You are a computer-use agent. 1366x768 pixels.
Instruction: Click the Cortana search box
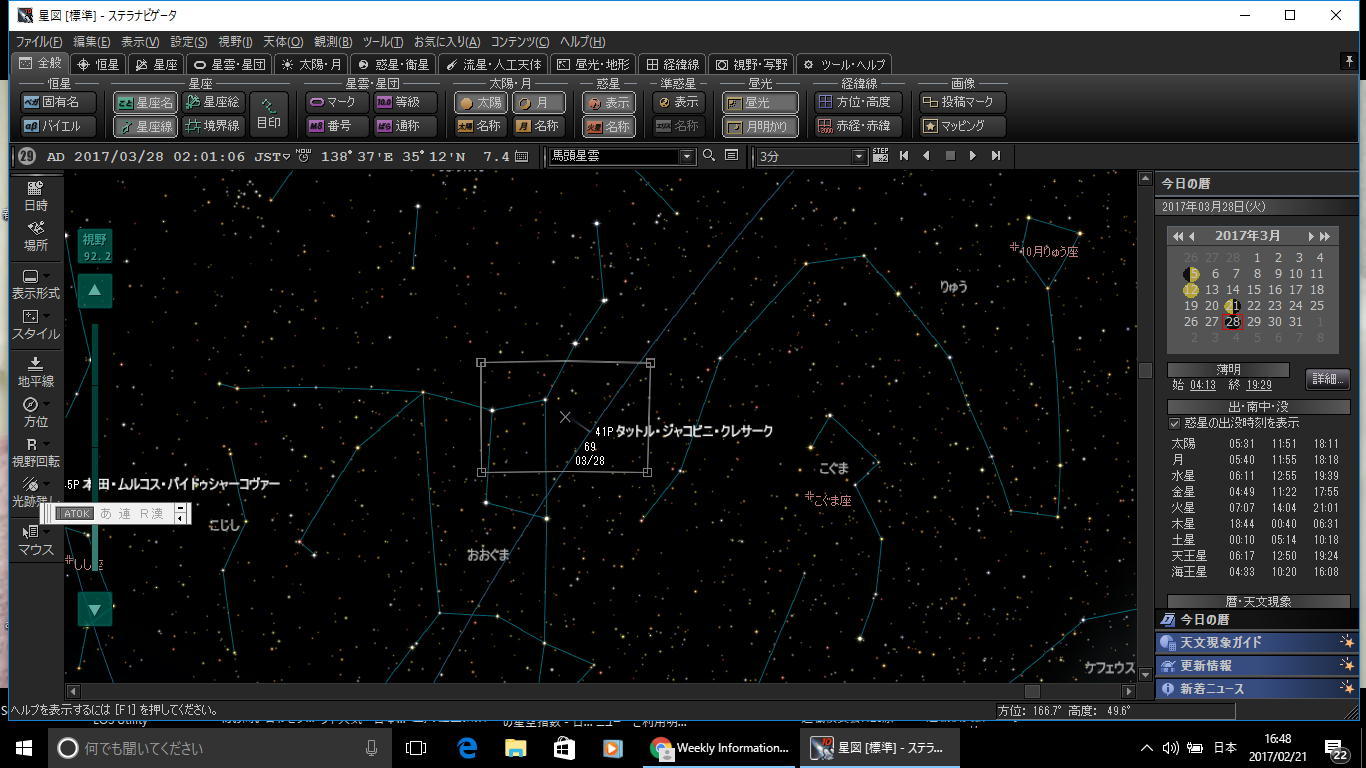(x=219, y=748)
